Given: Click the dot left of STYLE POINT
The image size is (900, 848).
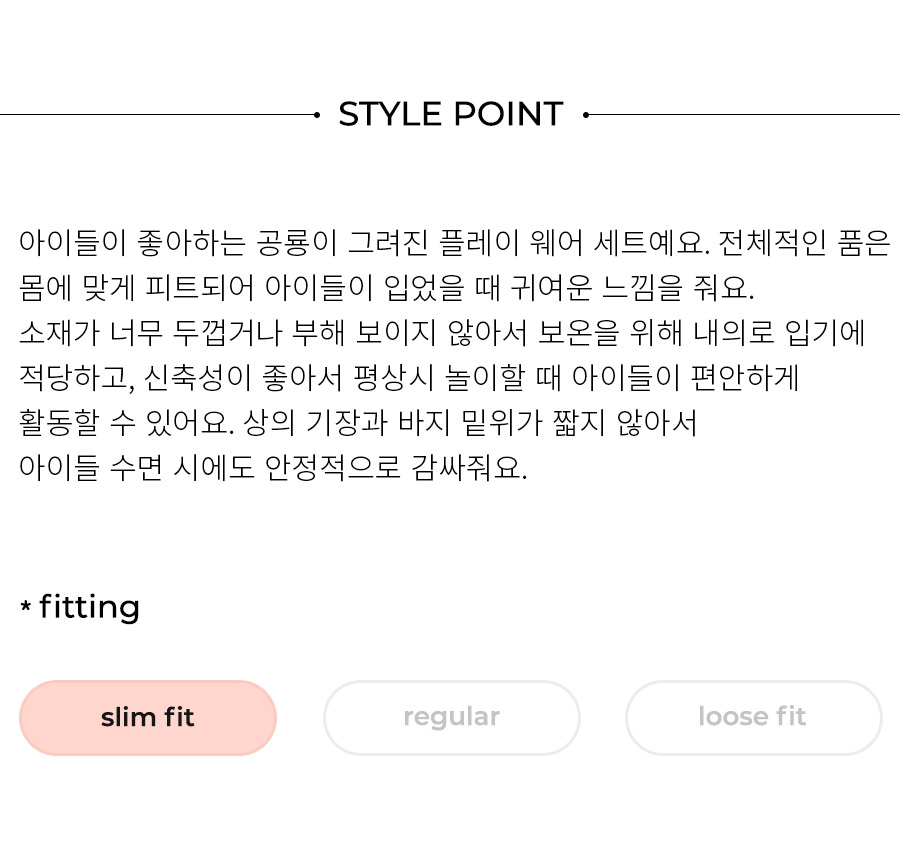Looking at the screenshot, I should pyautogui.click(x=317, y=115).
